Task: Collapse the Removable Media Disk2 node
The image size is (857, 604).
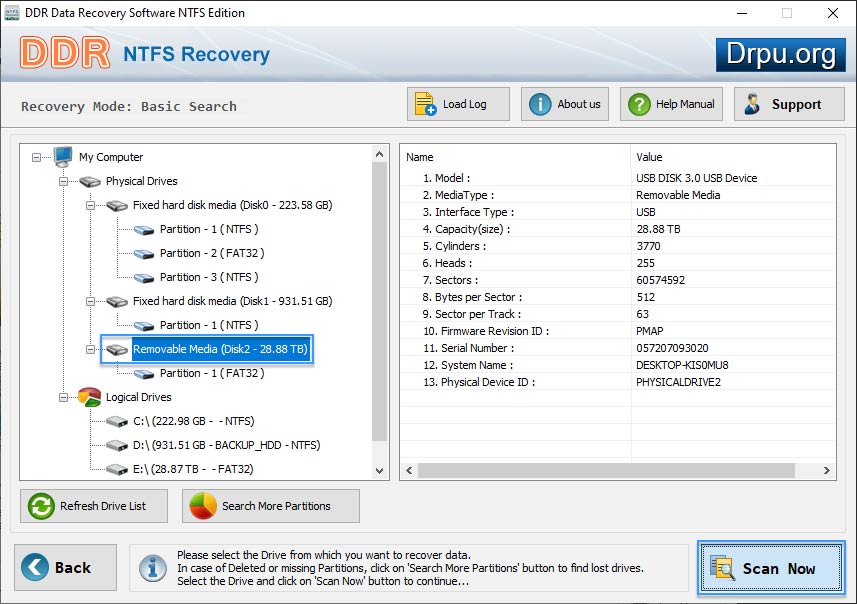Action: coord(91,349)
